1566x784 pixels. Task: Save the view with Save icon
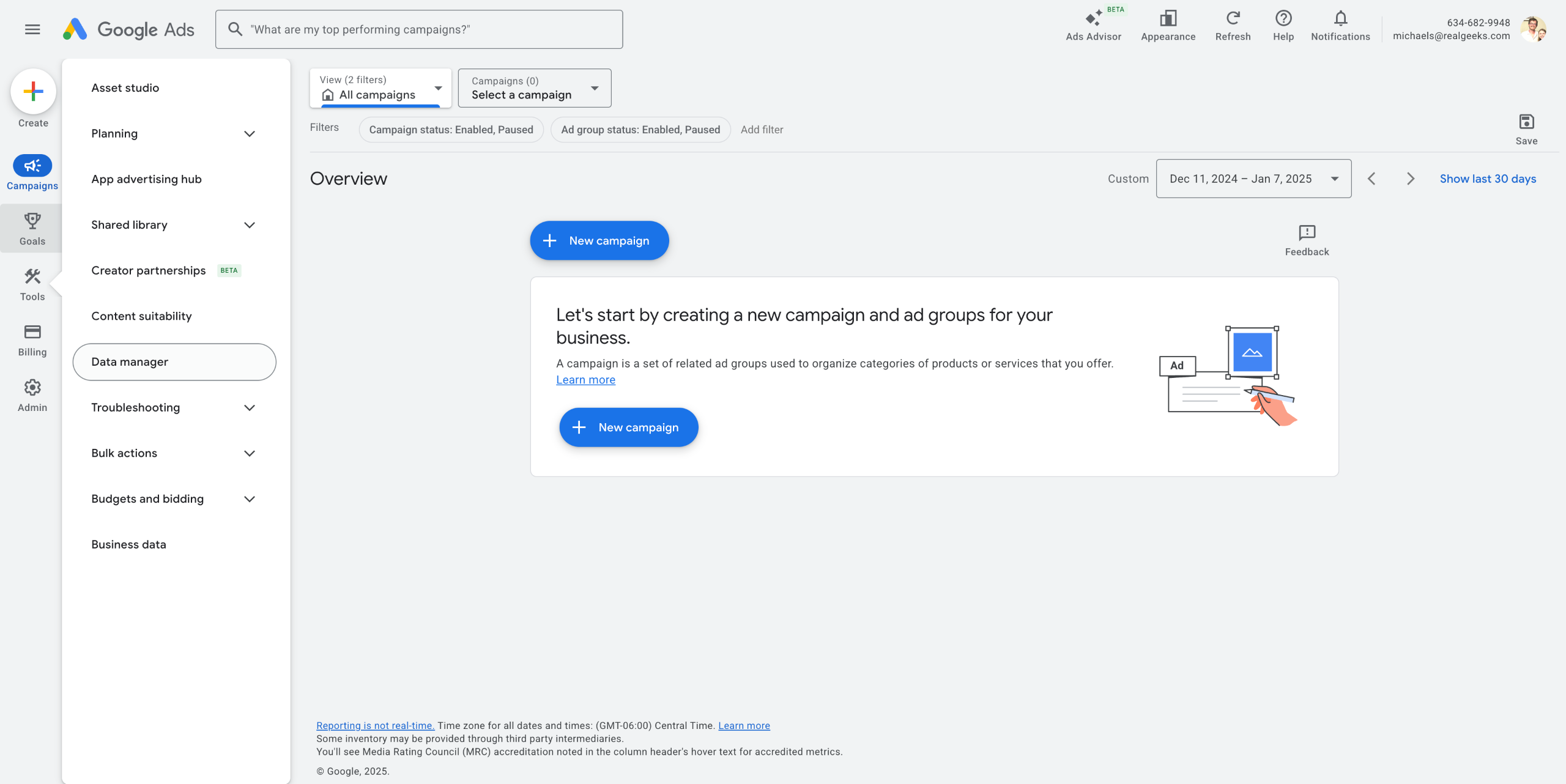pos(1526,122)
